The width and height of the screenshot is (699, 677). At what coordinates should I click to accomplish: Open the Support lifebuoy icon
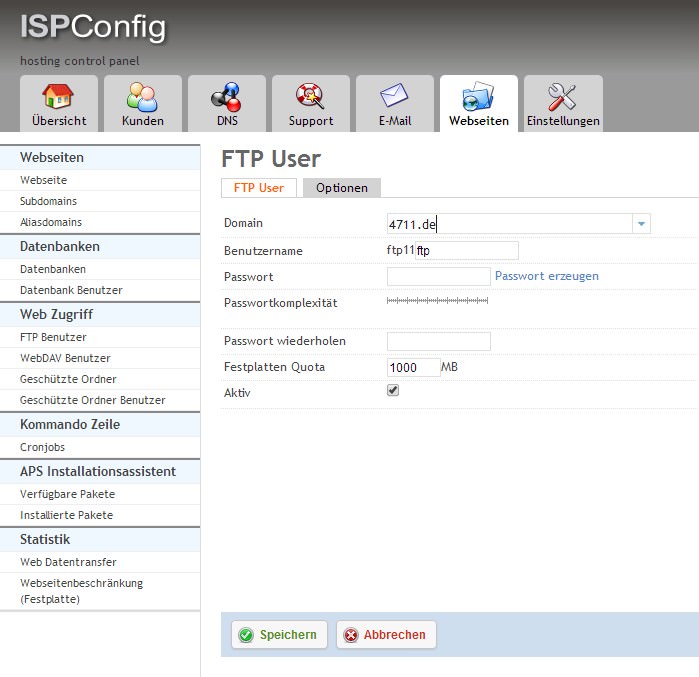[x=310, y=98]
